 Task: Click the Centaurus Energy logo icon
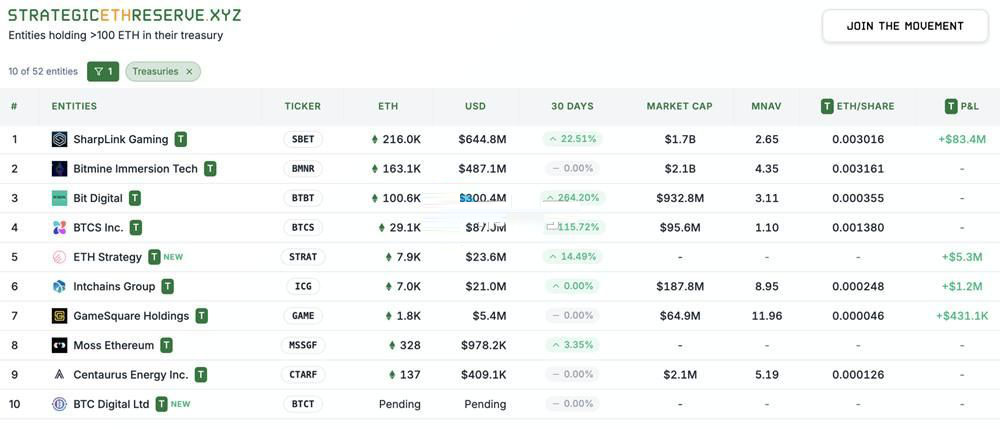point(59,375)
